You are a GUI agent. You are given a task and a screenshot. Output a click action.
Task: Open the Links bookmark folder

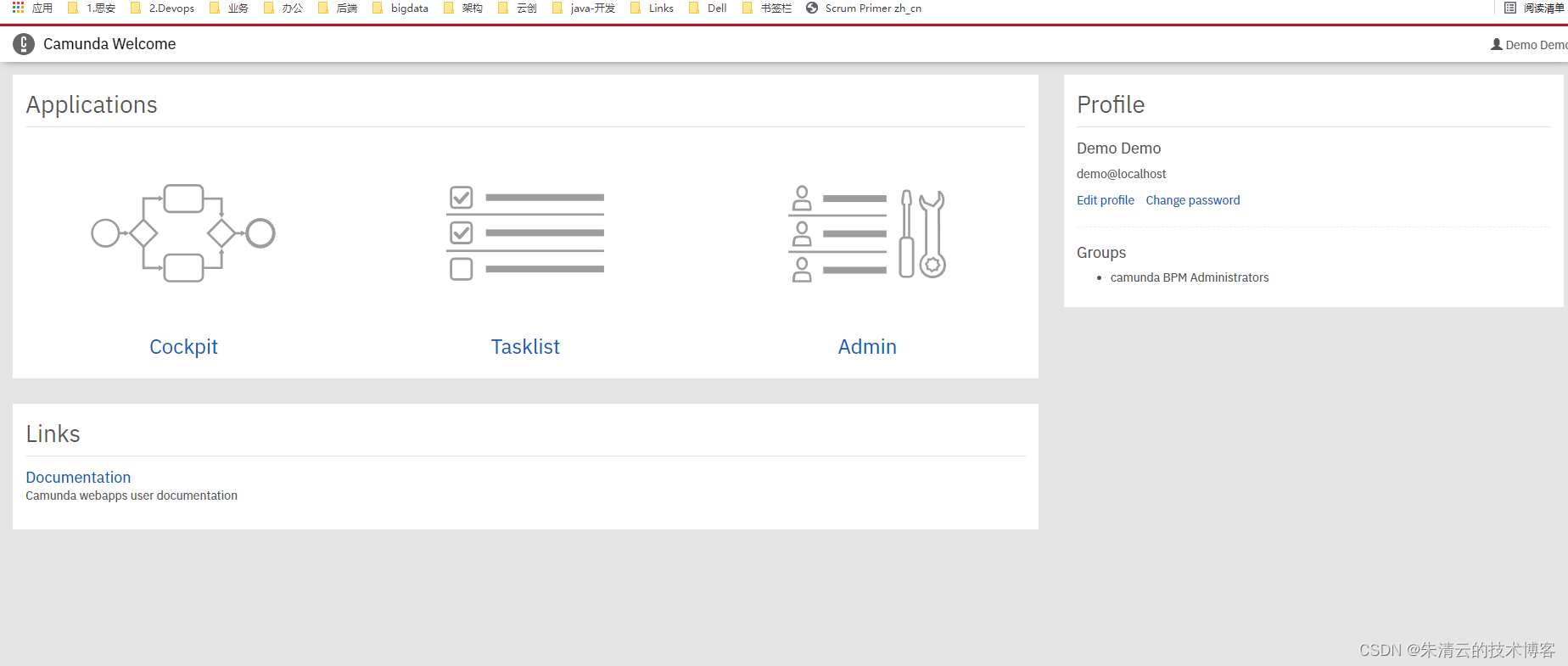652,8
